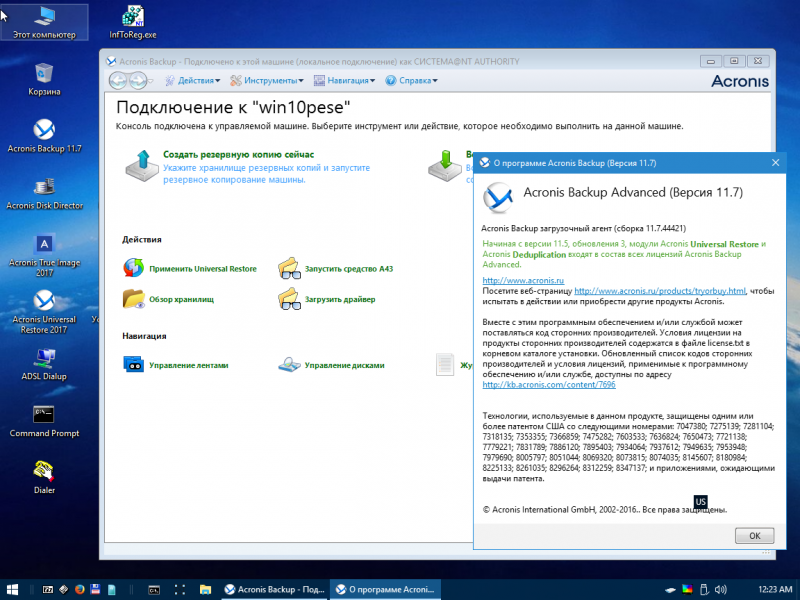Open the Инструменты menu
Screen dimensions: 800x600
[x=266, y=81]
